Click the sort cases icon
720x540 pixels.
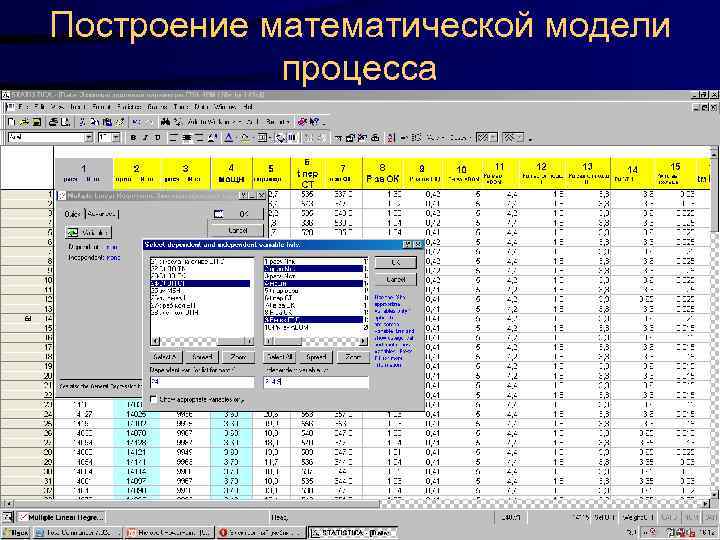pos(391,137)
